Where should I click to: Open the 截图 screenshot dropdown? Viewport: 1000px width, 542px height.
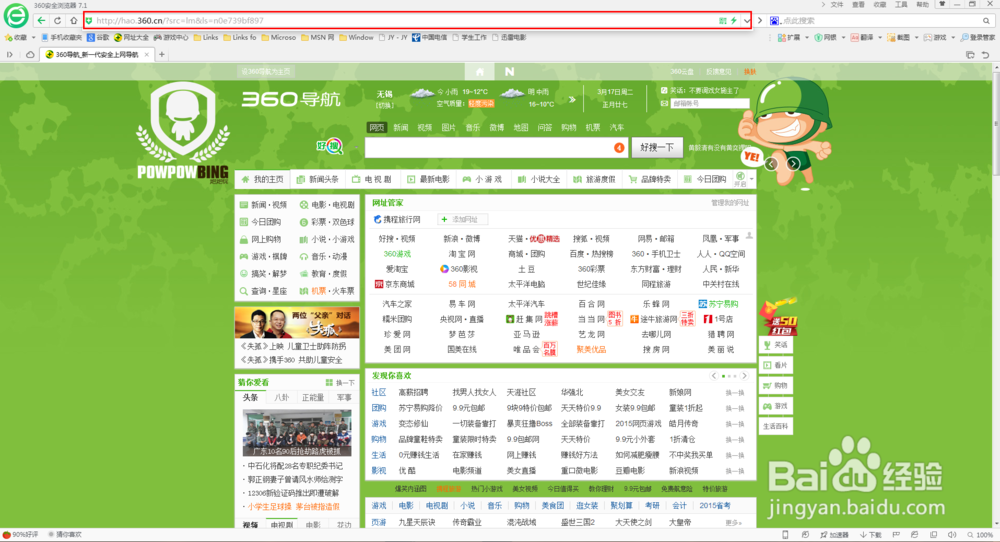916,38
